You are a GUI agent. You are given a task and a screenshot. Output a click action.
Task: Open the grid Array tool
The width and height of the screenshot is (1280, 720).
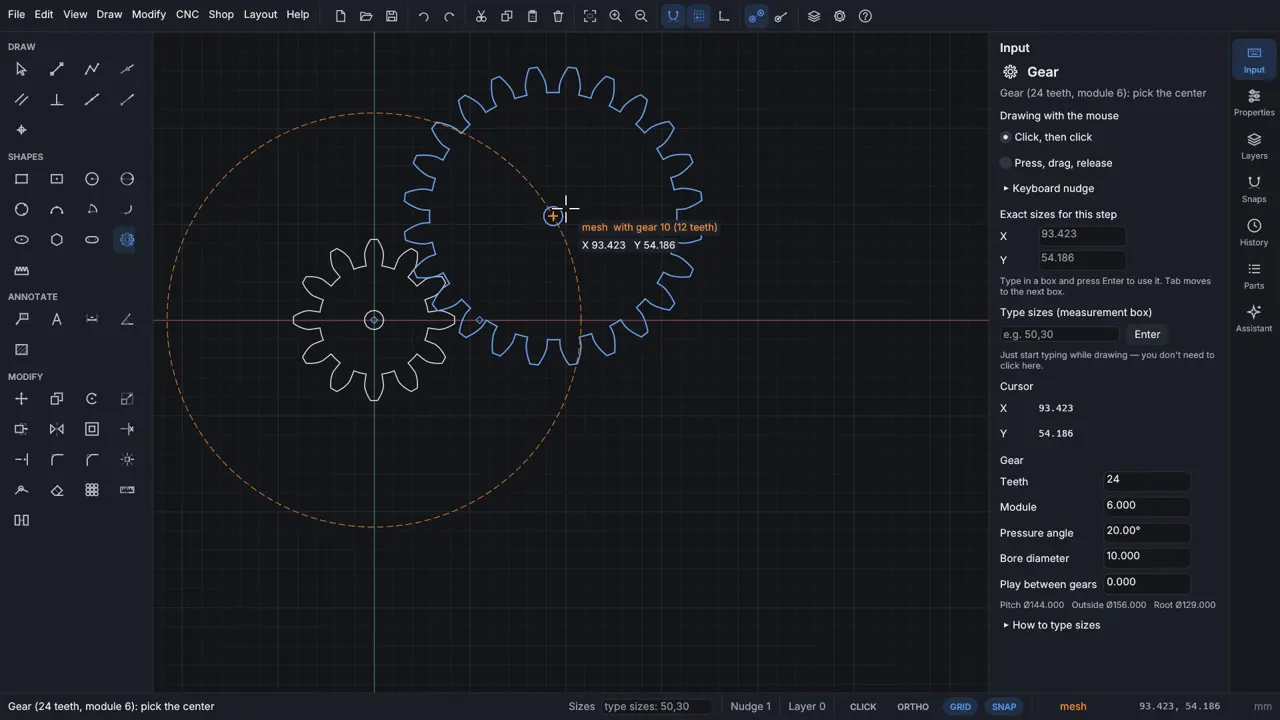[x=92, y=490]
